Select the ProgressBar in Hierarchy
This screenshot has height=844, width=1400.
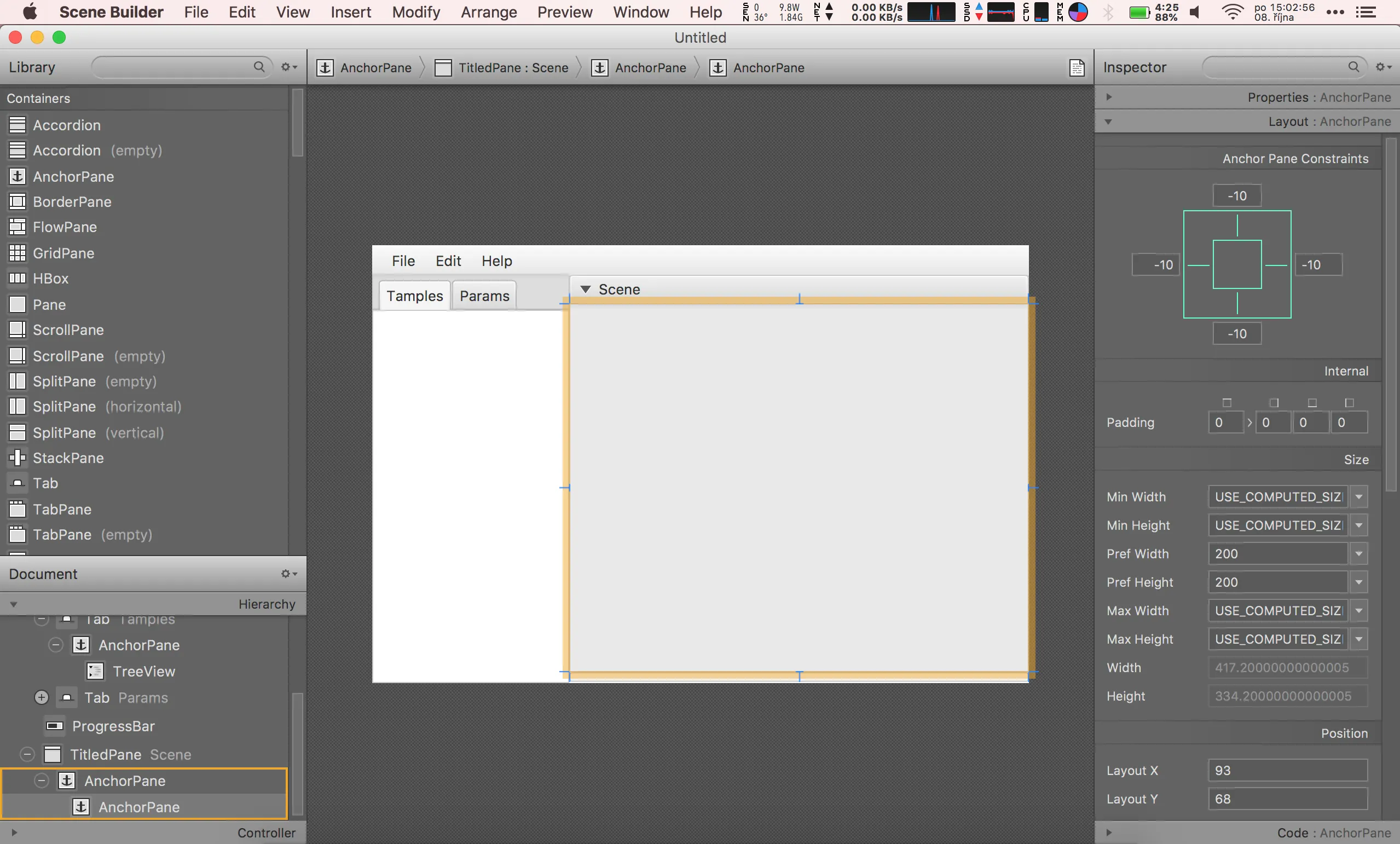[x=113, y=726]
